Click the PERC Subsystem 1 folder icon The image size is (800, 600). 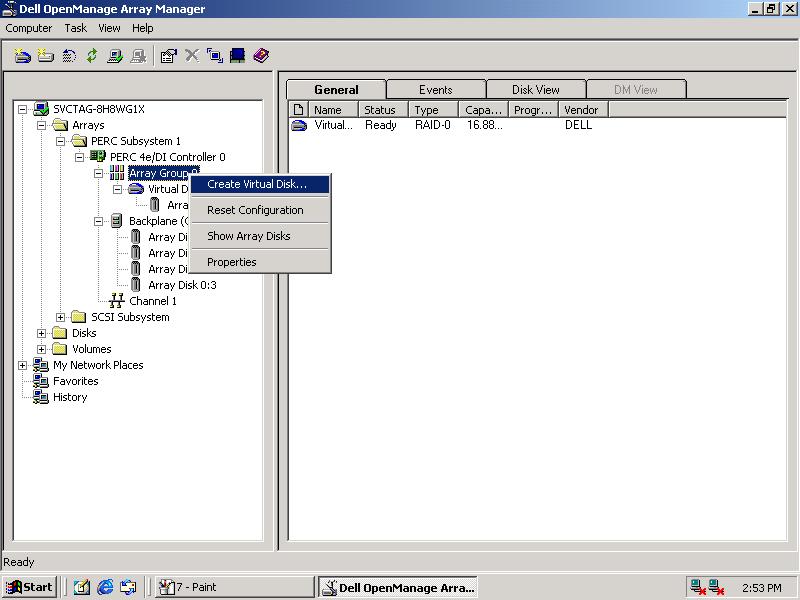[x=79, y=141]
